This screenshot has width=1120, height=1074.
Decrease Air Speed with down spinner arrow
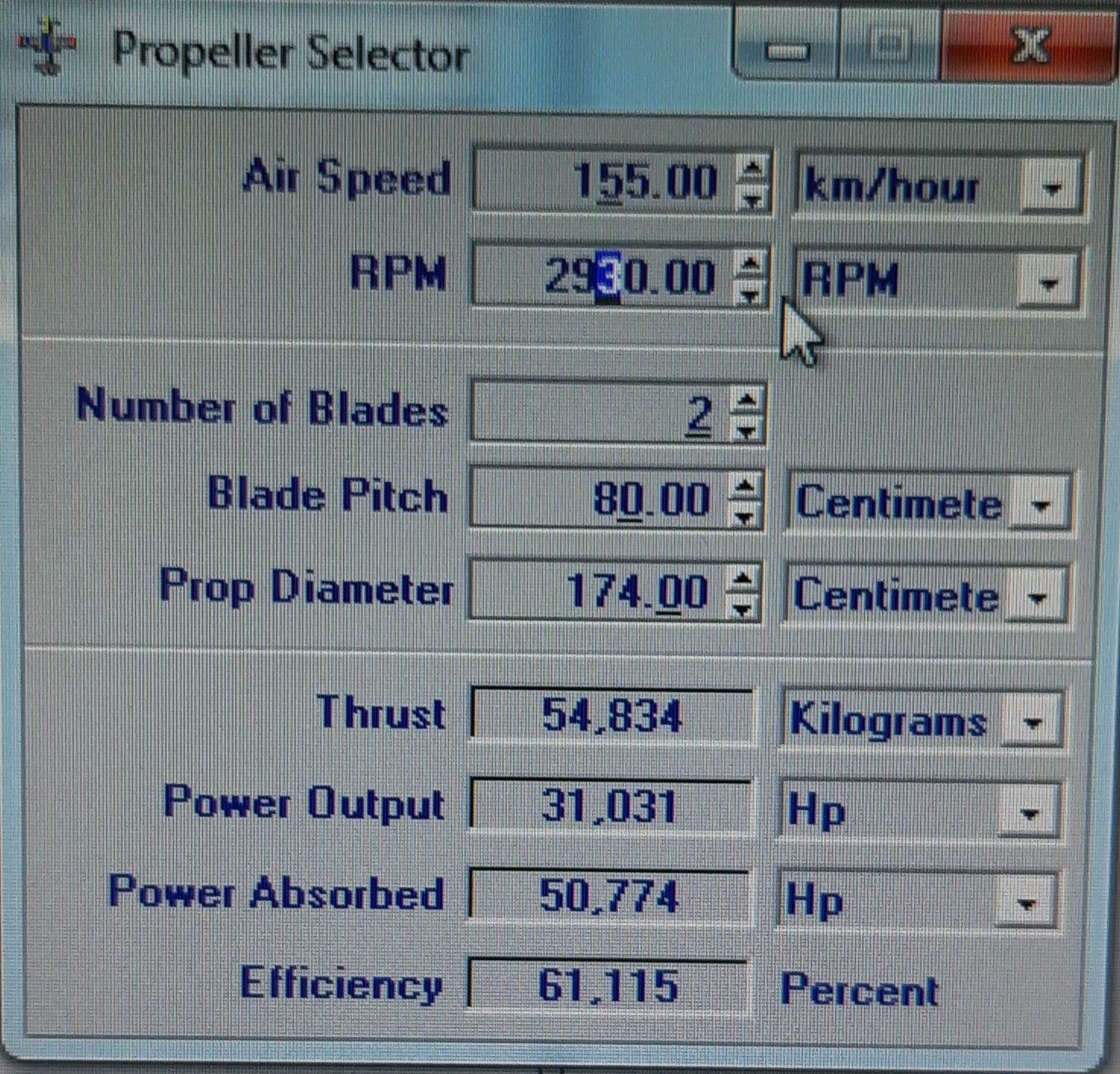coord(752,200)
